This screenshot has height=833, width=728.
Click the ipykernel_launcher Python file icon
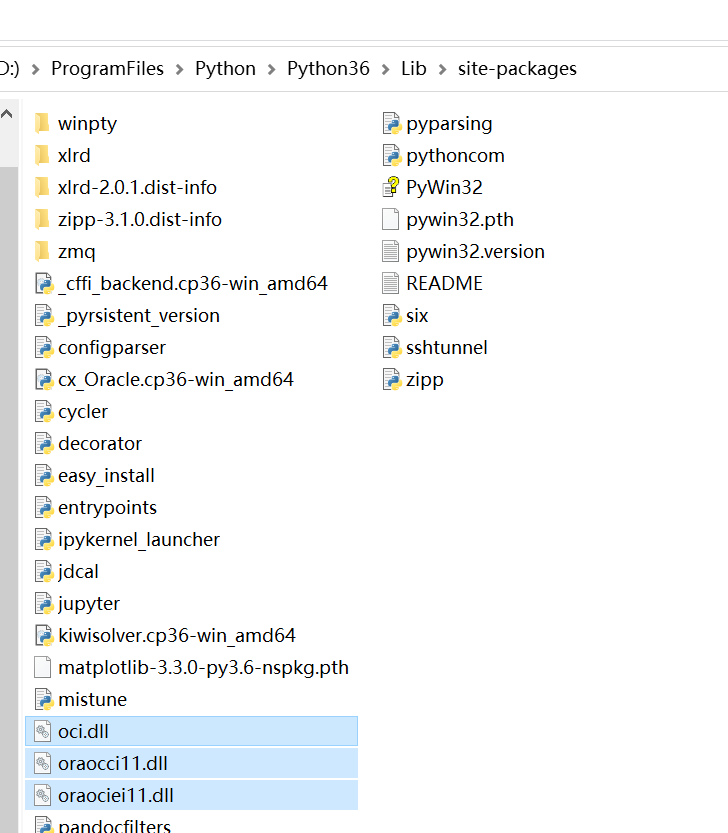(44, 539)
